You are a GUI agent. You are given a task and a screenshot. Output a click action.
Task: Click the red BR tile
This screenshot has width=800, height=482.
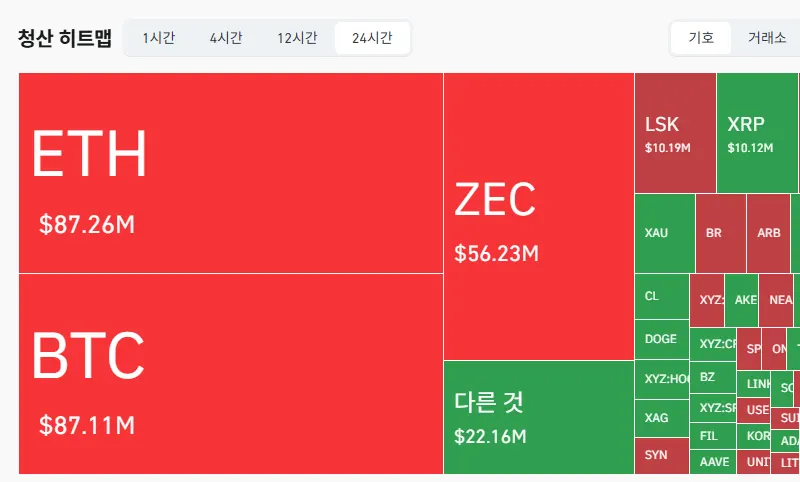[720, 233]
